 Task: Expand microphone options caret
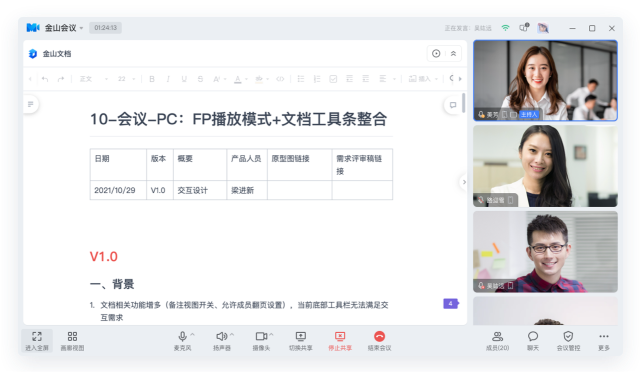(x=193, y=334)
